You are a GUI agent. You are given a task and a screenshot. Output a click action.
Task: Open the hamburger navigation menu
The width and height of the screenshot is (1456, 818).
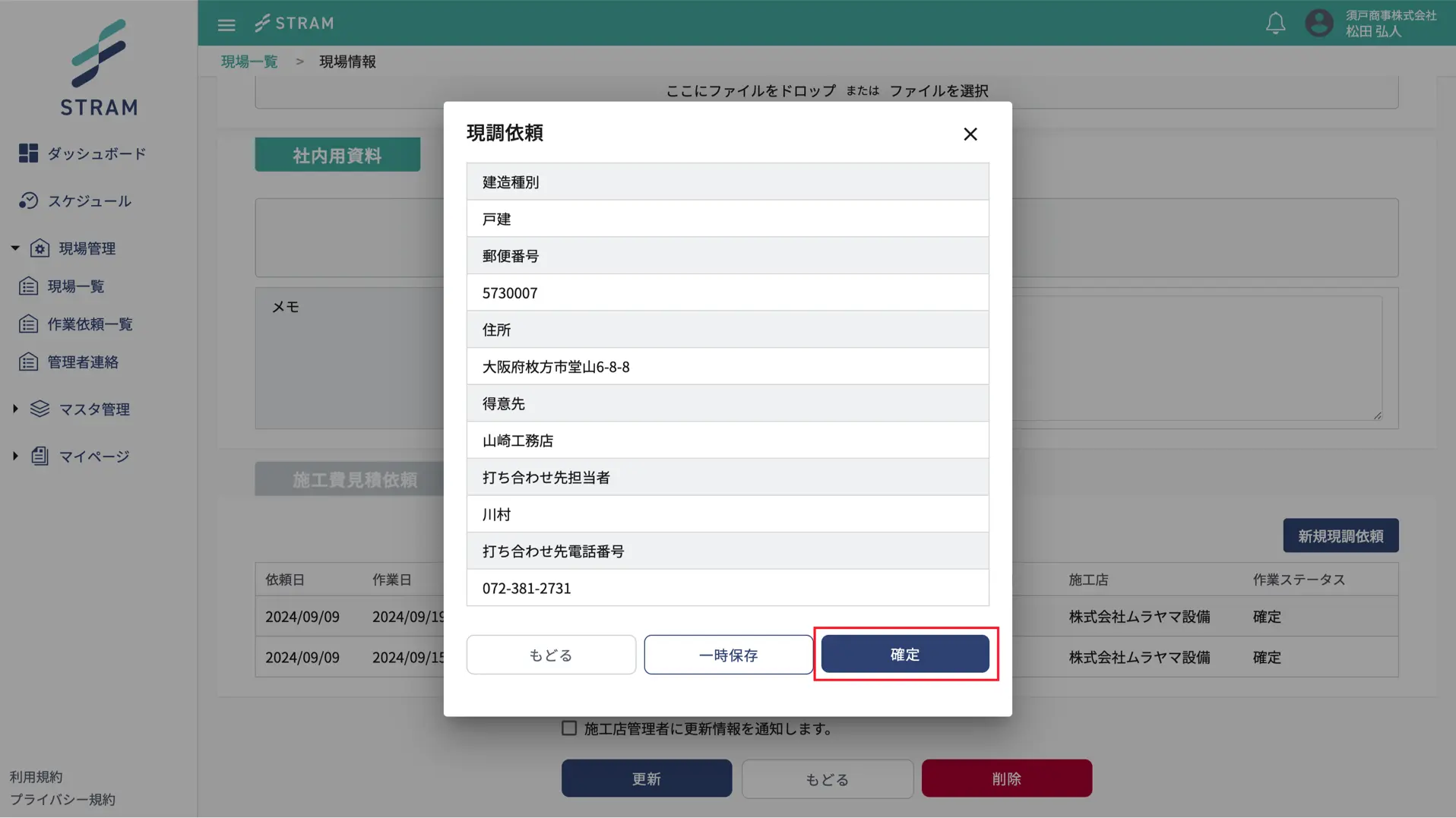(226, 24)
